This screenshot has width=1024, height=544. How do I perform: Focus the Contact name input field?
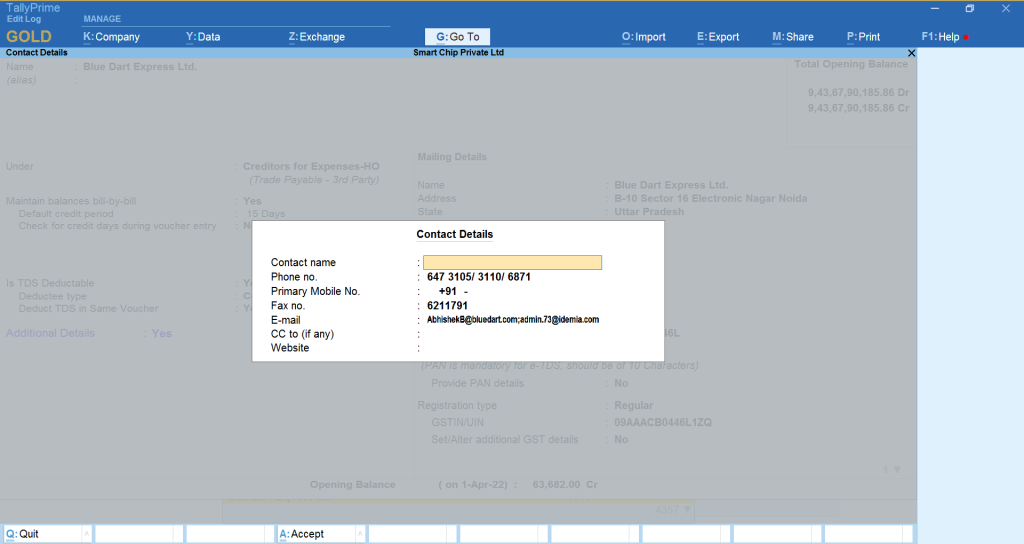[x=512, y=263]
